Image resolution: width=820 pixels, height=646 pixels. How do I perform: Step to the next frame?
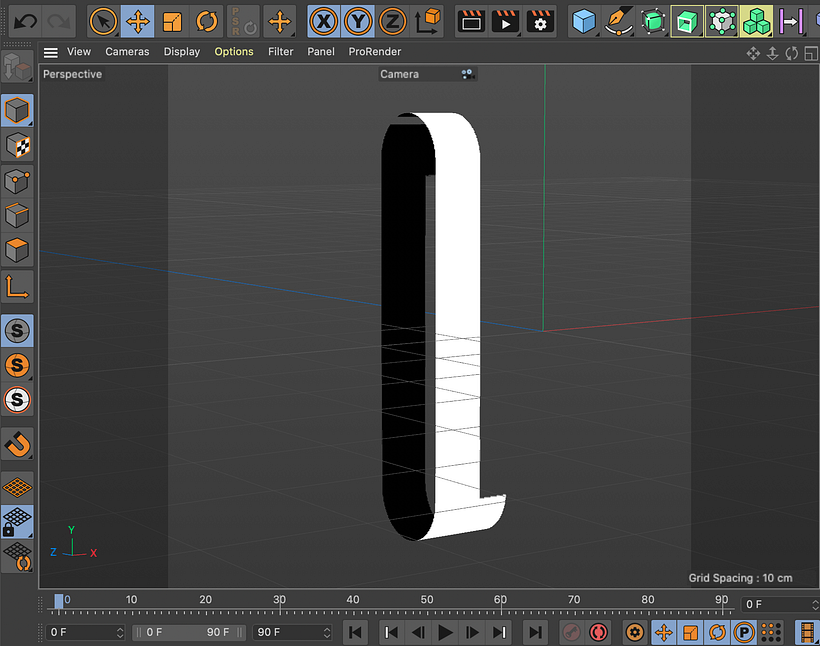point(473,632)
